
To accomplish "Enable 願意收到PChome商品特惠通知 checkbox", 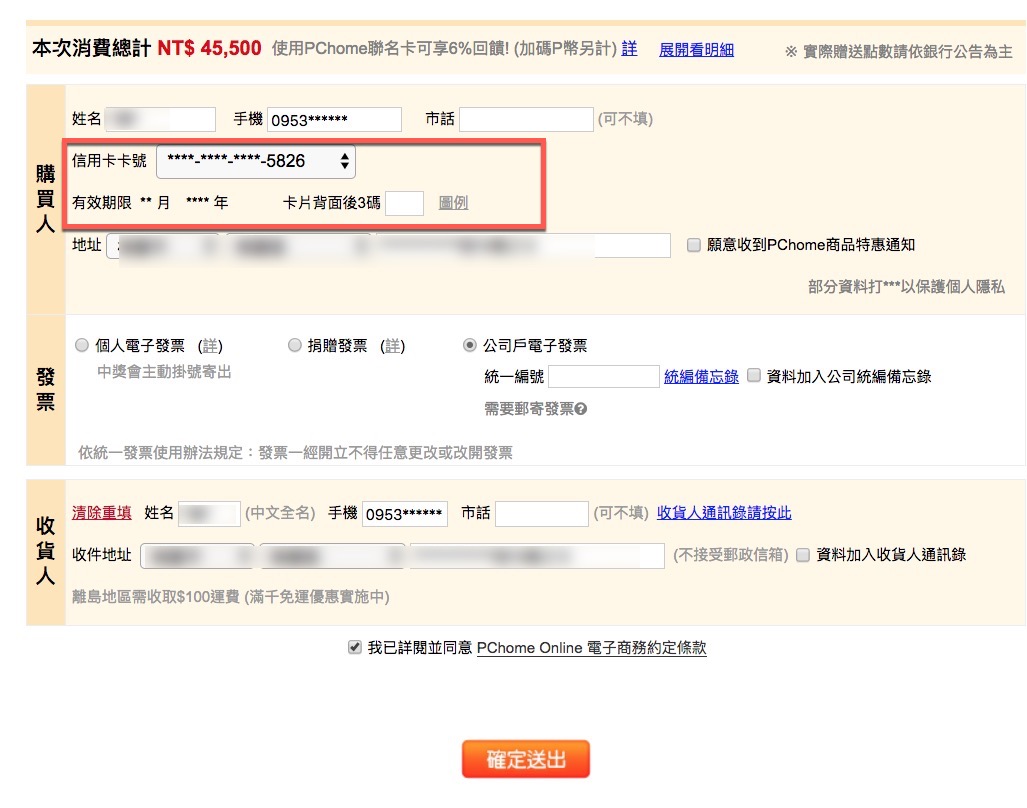I will tap(694, 245).
